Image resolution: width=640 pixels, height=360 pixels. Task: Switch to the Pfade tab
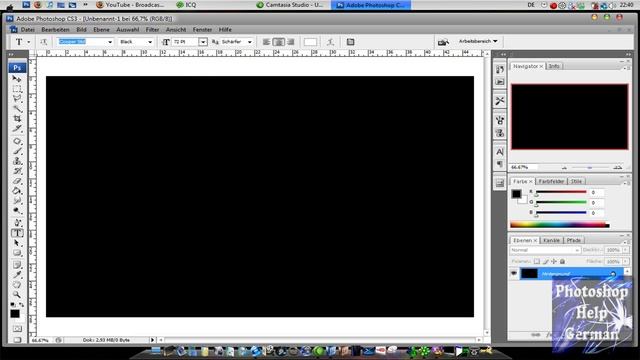573,240
